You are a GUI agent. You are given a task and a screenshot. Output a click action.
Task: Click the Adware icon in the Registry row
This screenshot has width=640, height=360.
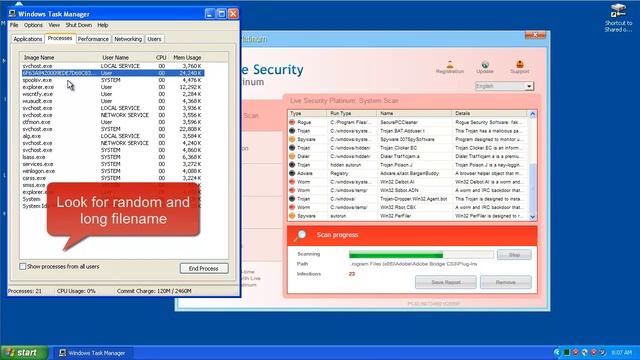292,173
